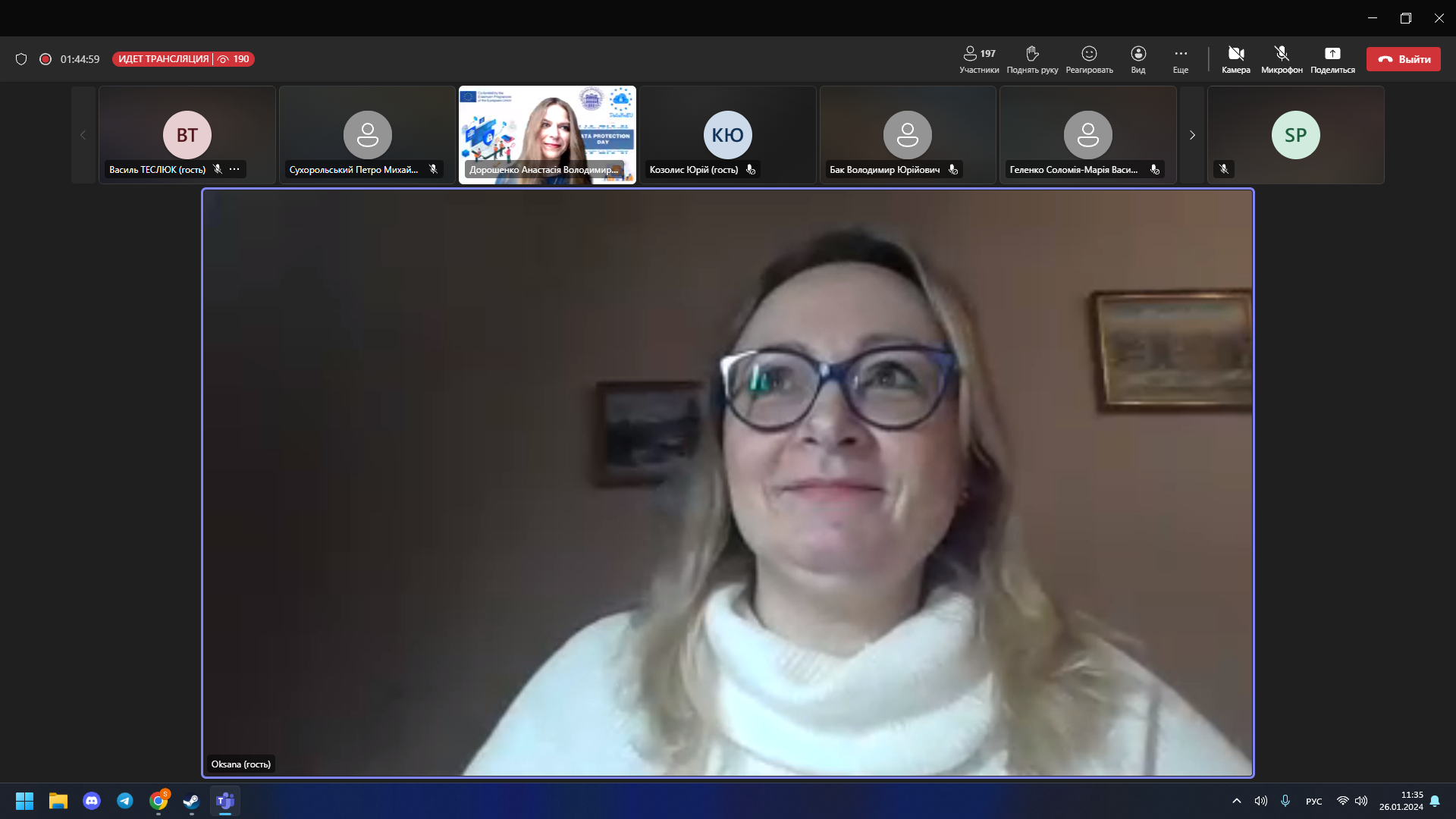Click the recording indicator icon

click(x=45, y=59)
